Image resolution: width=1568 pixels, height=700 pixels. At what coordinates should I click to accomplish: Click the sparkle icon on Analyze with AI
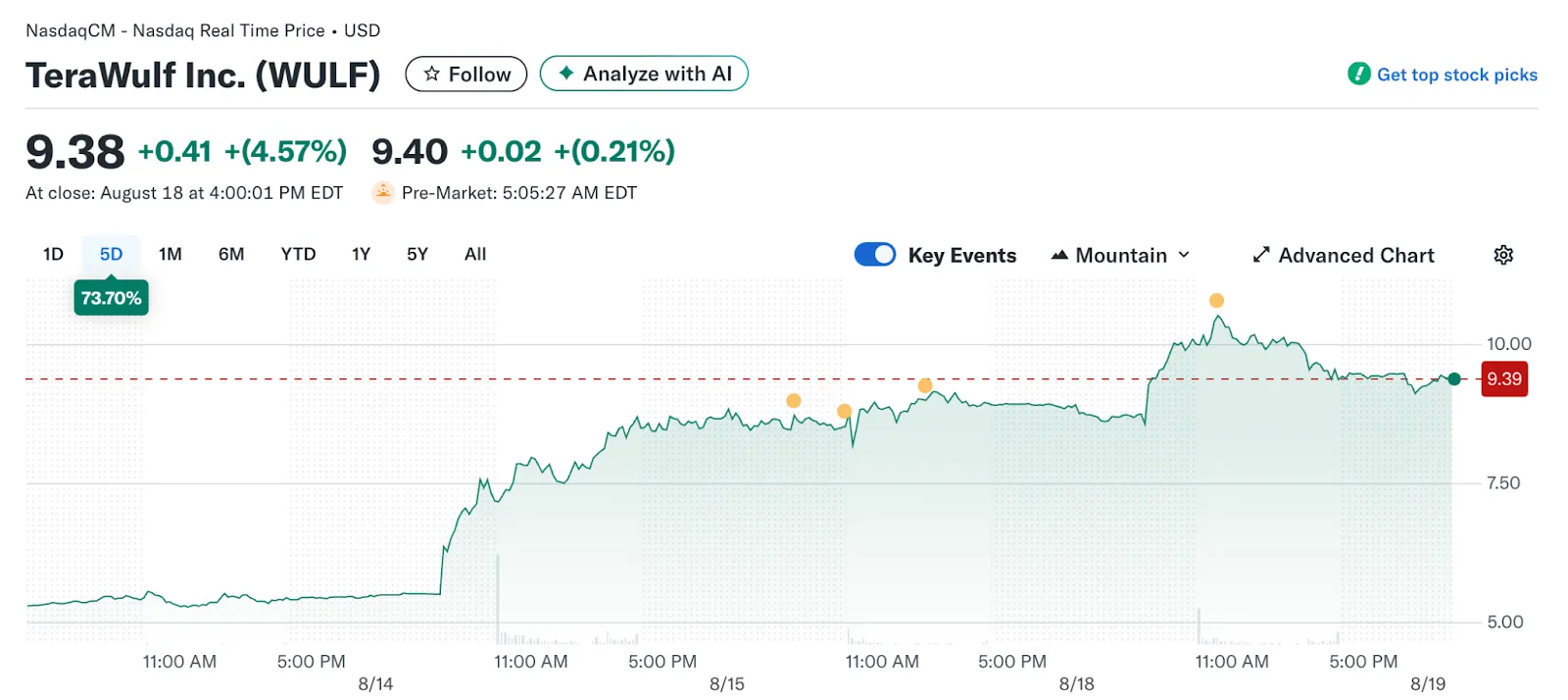point(565,74)
